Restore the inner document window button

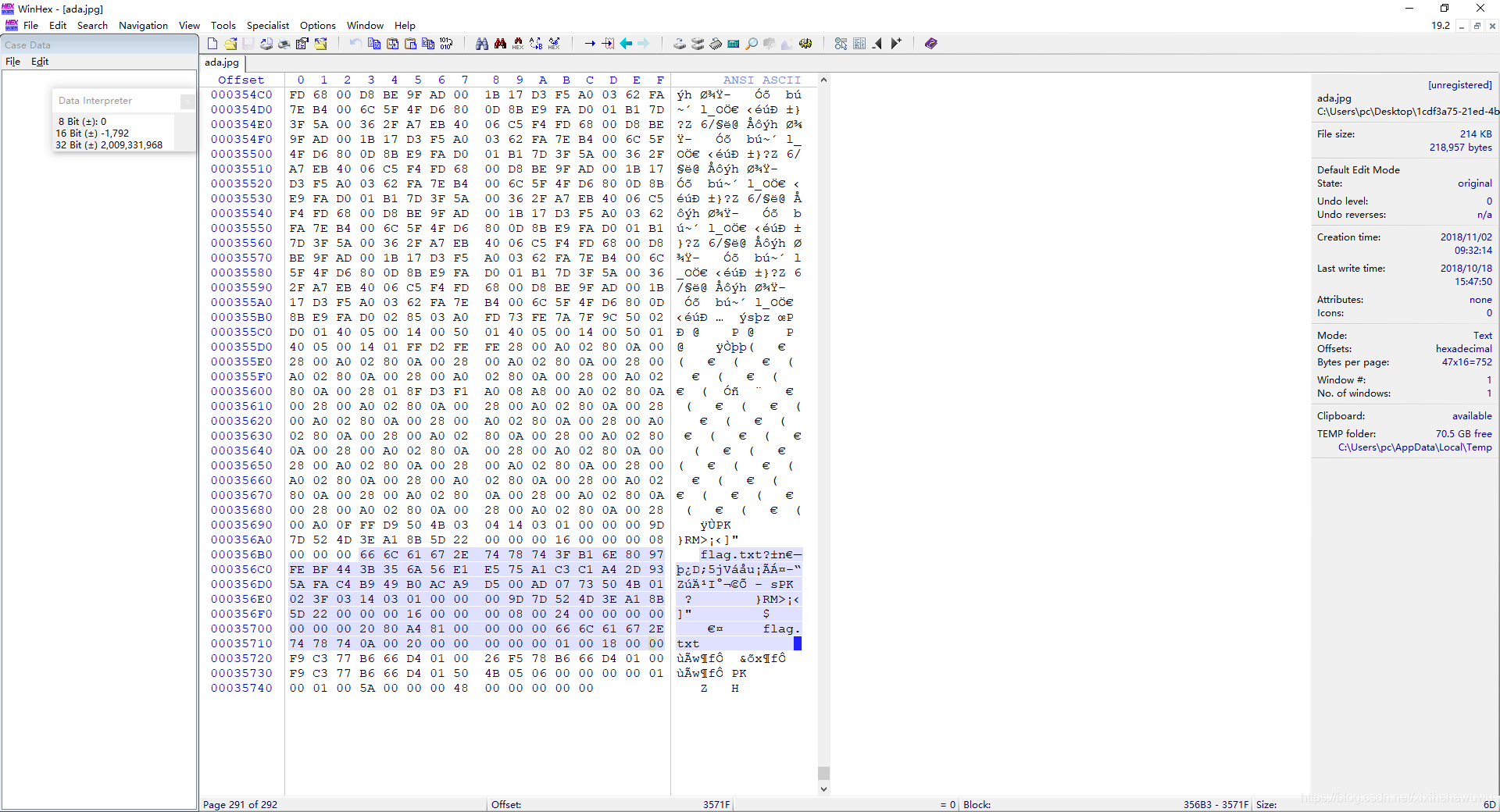pyautogui.click(x=1477, y=26)
